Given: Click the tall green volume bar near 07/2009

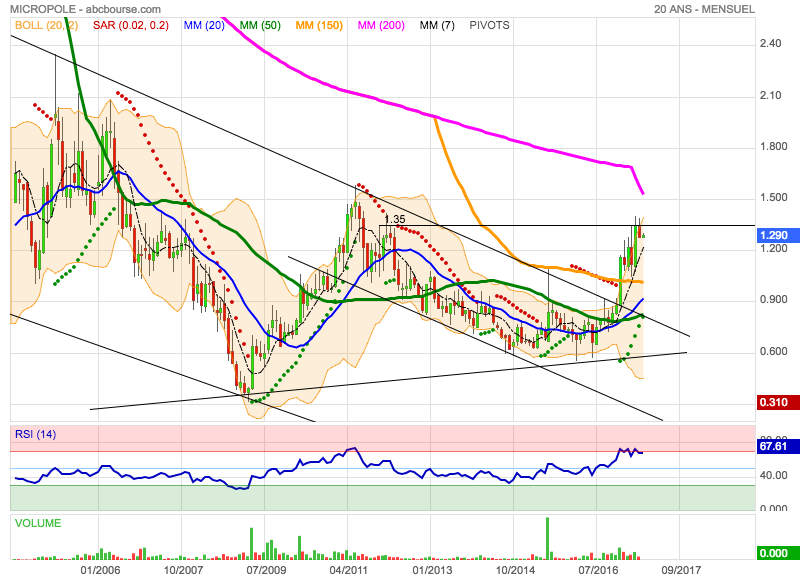Looking at the screenshot, I should pos(252,544).
